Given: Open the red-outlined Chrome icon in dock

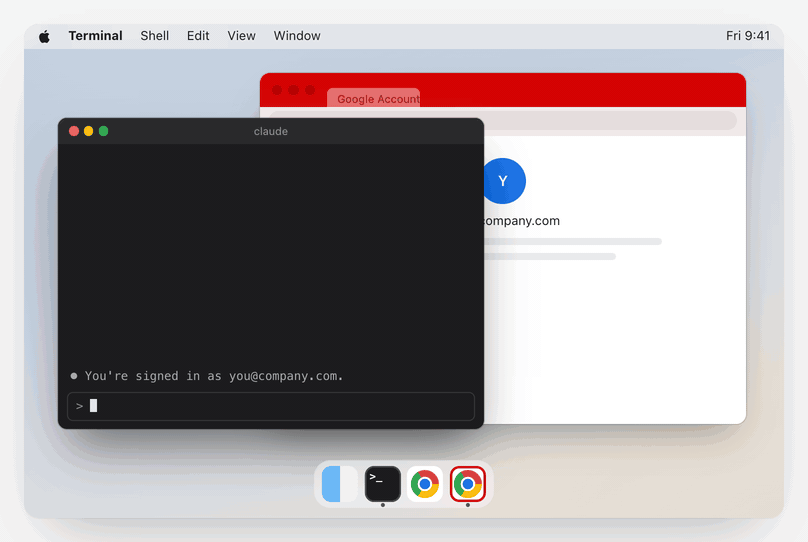Looking at the screenshot, I should pyautogui.click(x=468, y=484).
